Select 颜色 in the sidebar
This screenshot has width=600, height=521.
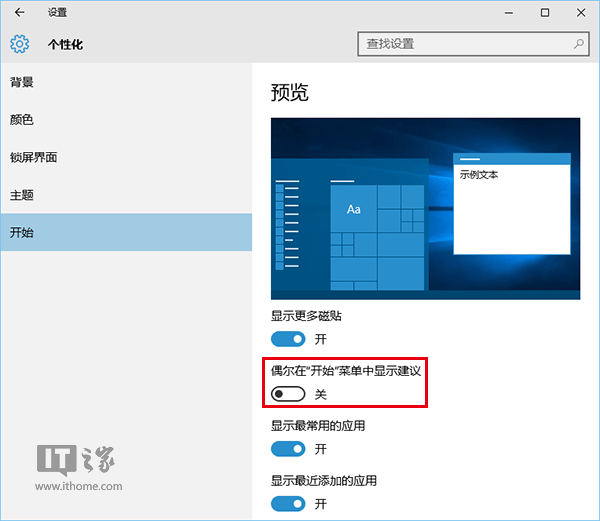click(22, 119)
